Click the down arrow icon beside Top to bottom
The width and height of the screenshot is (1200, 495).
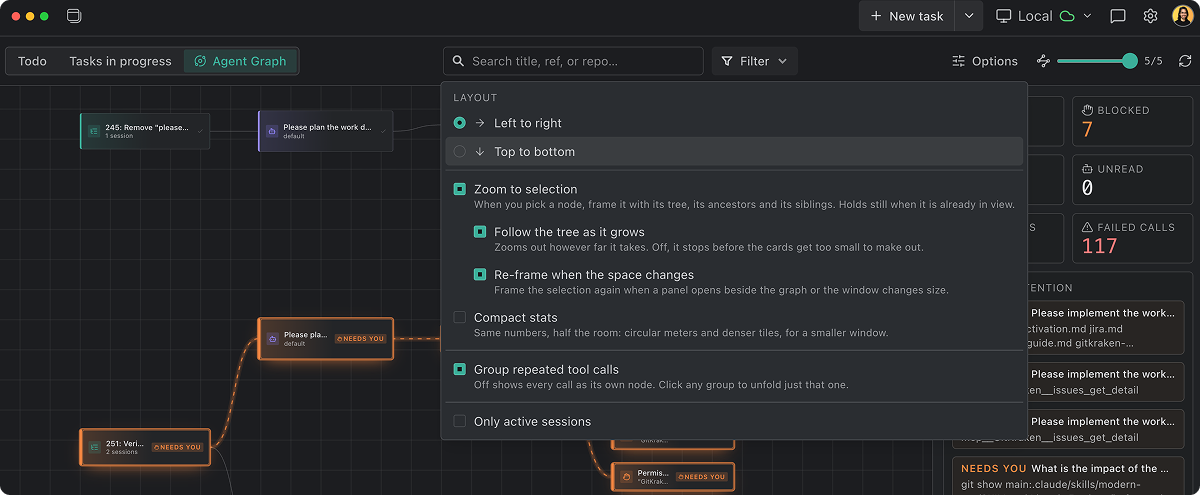[x=480, y=152]
